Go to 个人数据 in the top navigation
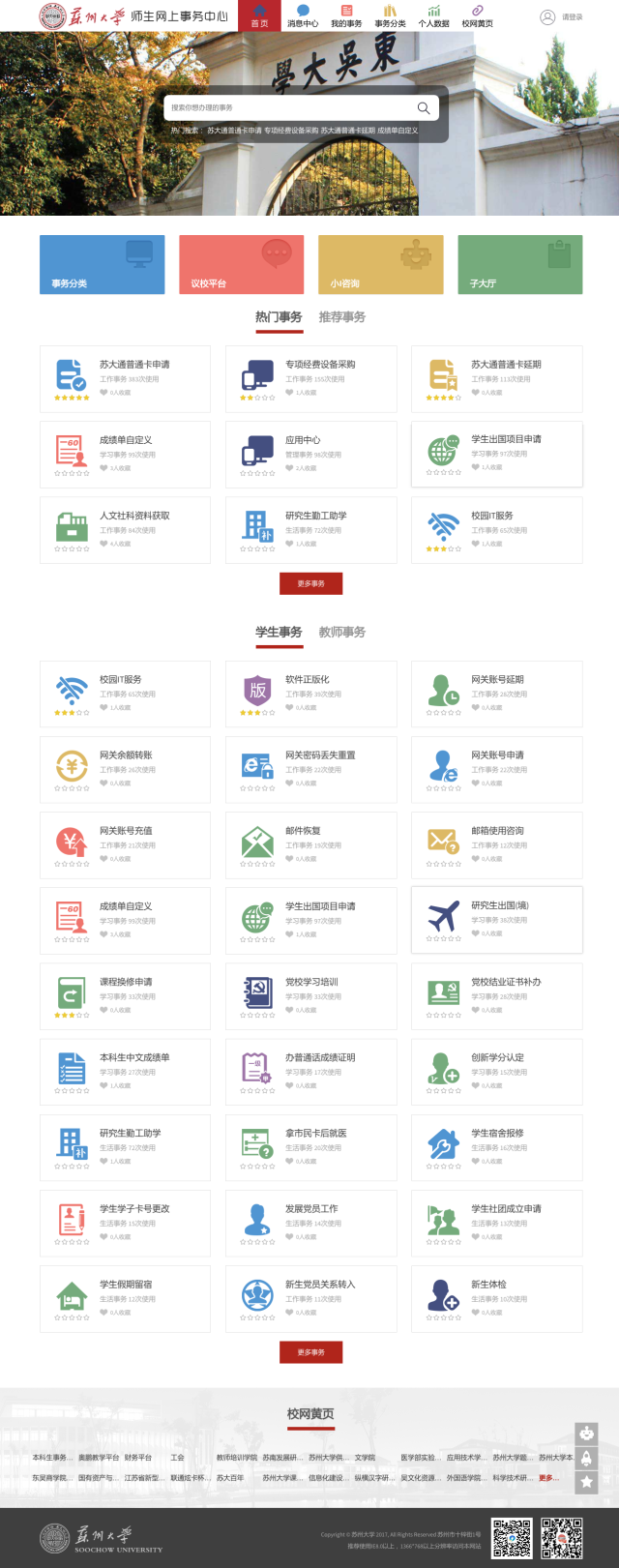Screen dimensions: 619x1568 pos(433,15)
